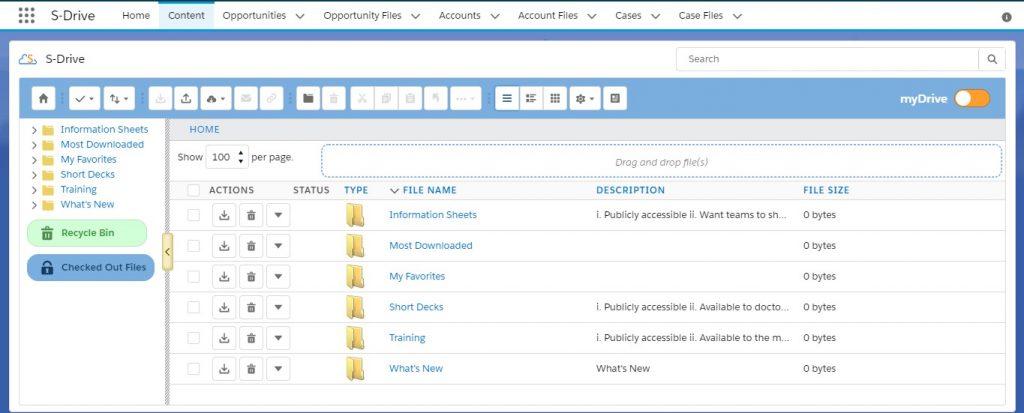Open the more options ellipsis dropdown
Image resolution: width=1024 pixels, height=413 pixels.
click(466, 99)
